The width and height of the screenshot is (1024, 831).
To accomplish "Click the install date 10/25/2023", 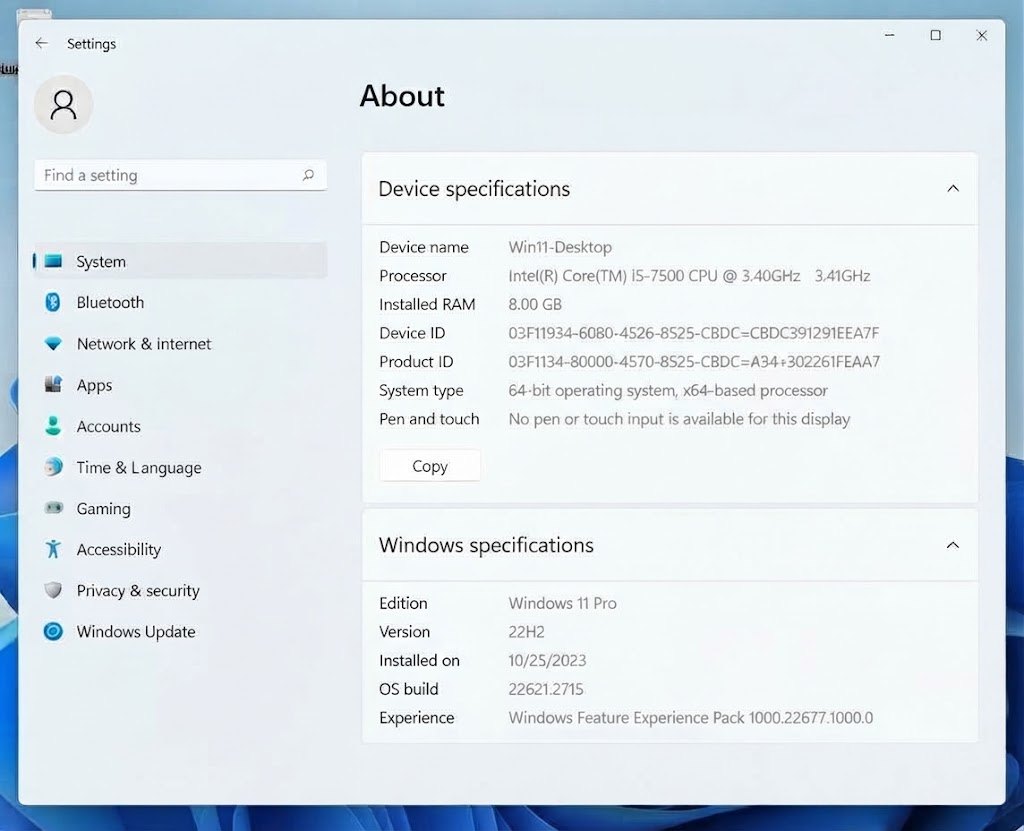I will pyautogui.click(x=547, y=660).
